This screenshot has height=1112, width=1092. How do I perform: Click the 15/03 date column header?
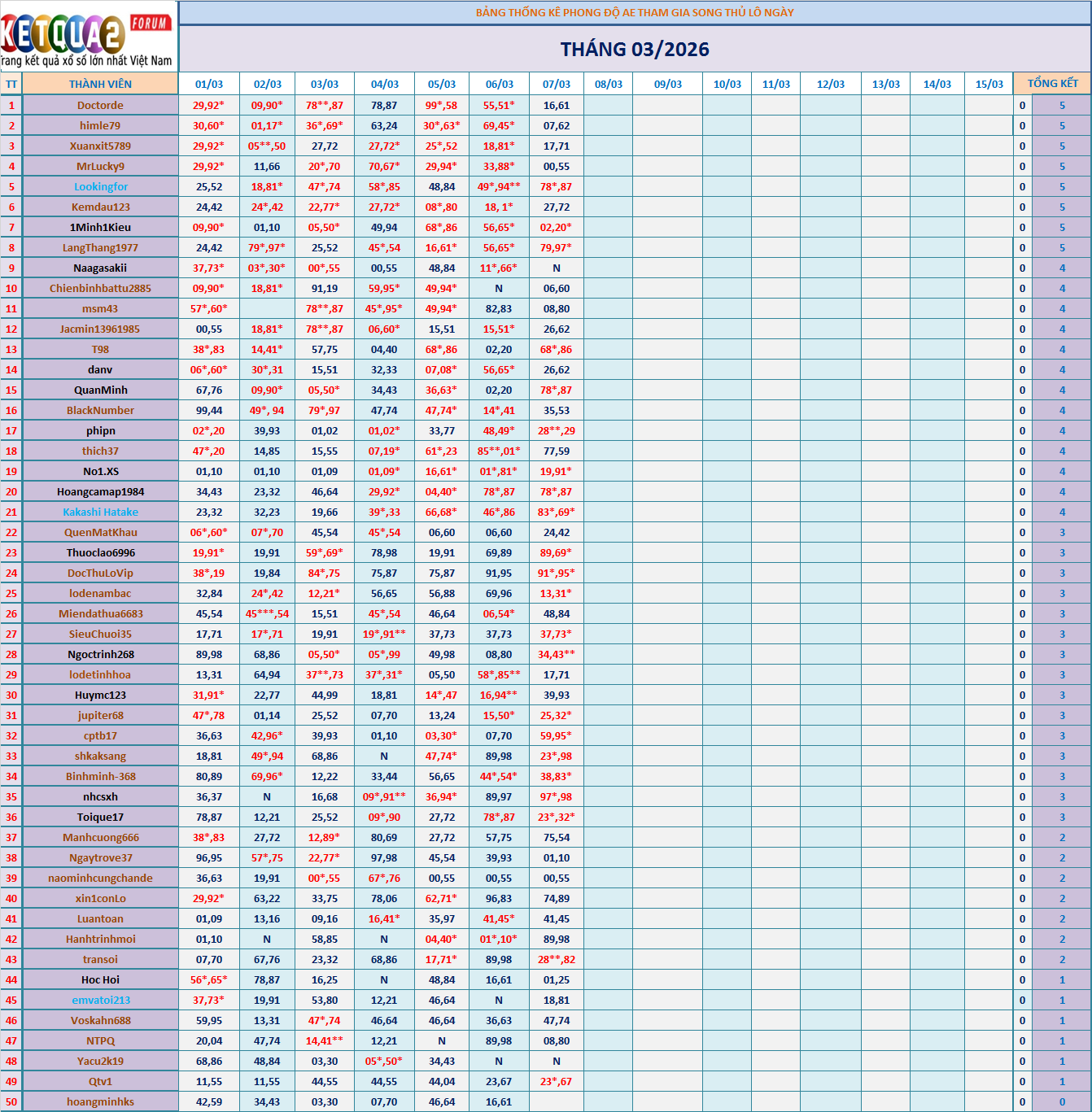(989, 84)
